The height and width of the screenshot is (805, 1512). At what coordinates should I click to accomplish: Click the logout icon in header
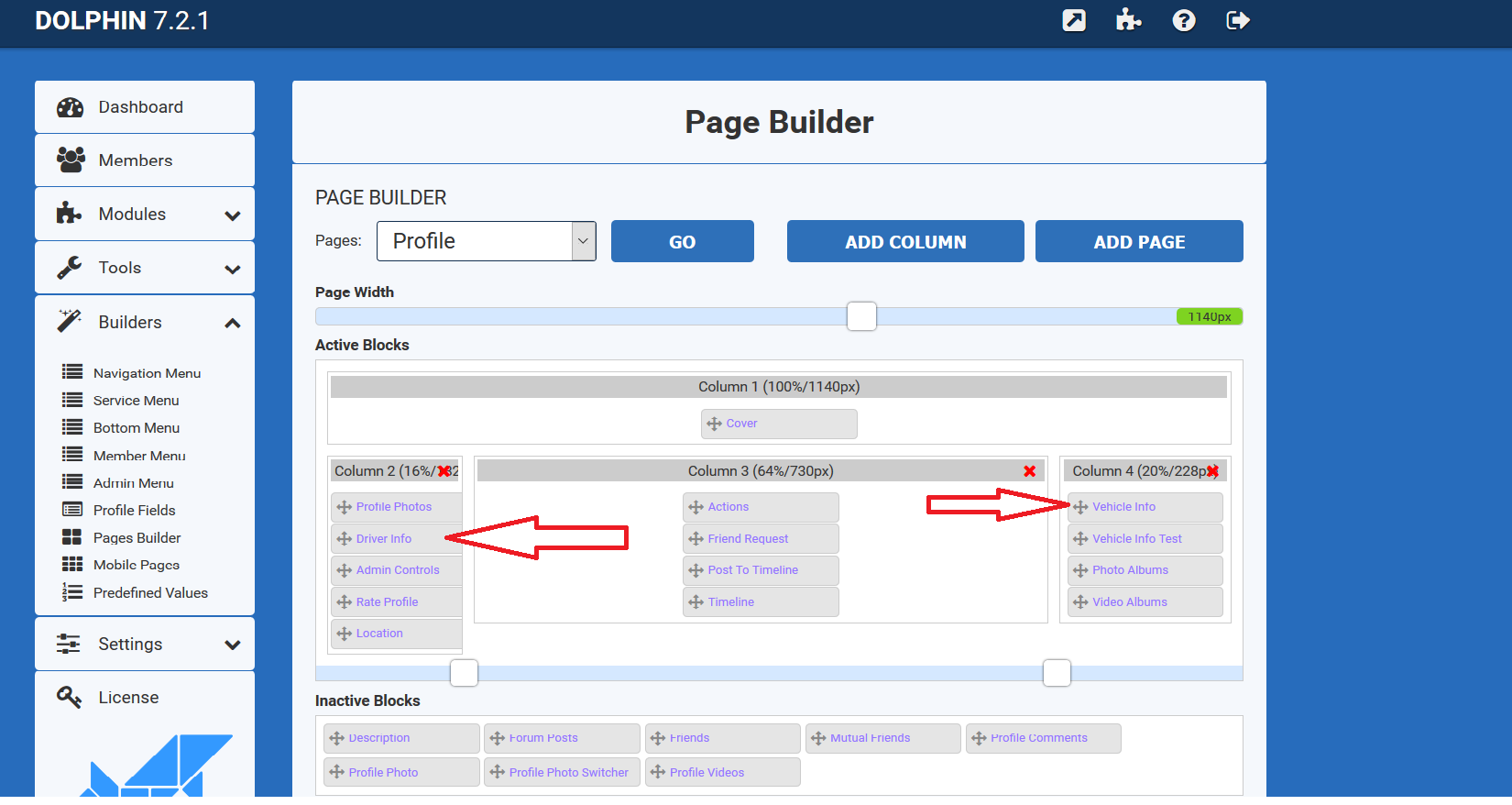[x=1237, y=20]
